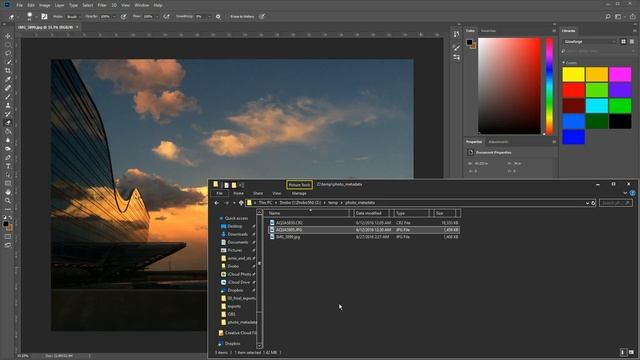The height and width of the screenshot is (360, 640).
Task: Select the Zoom tool
Action: coord(8,200)
